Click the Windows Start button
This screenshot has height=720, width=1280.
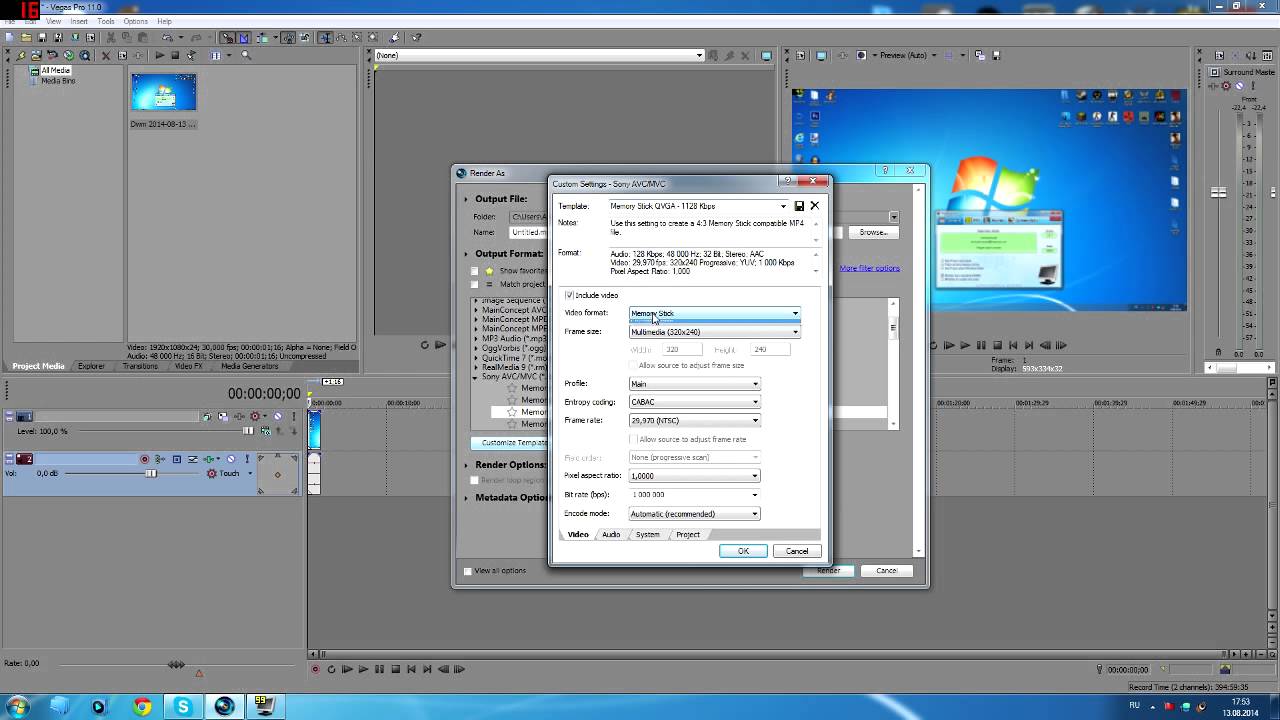click(x=17, y=706)
